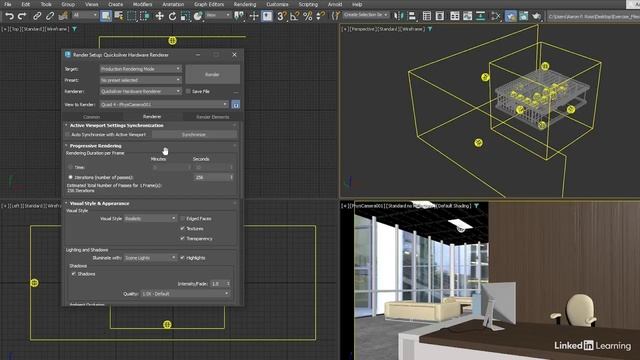The image size is (640, 360).
Task: Select the Time radio button
Action: tap(70, 167)
